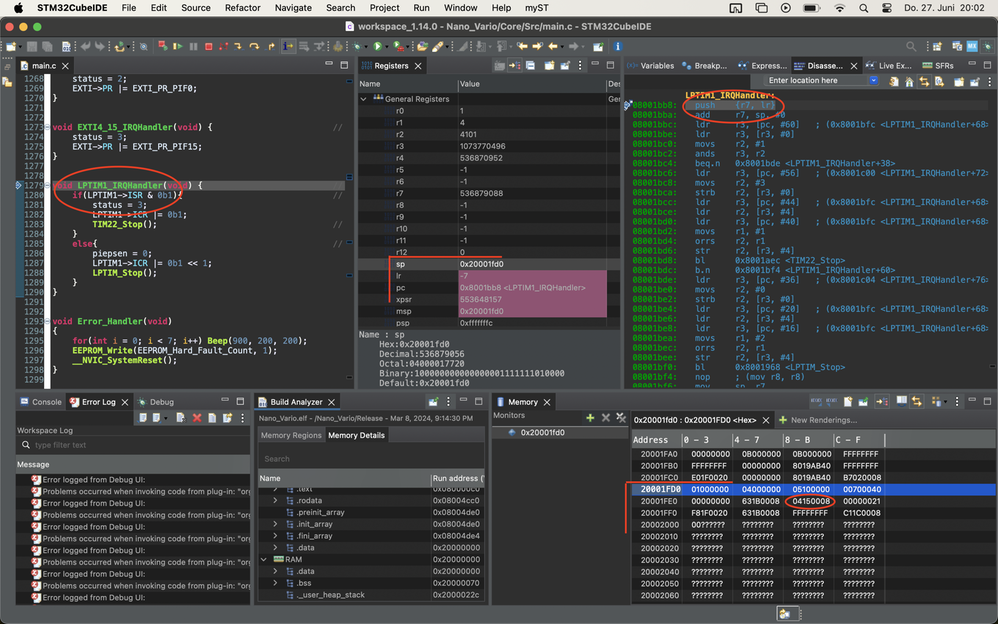Click the Terminate (red stop) button
The width and height of the screenshot is (998, 624).
click(208, 46)
